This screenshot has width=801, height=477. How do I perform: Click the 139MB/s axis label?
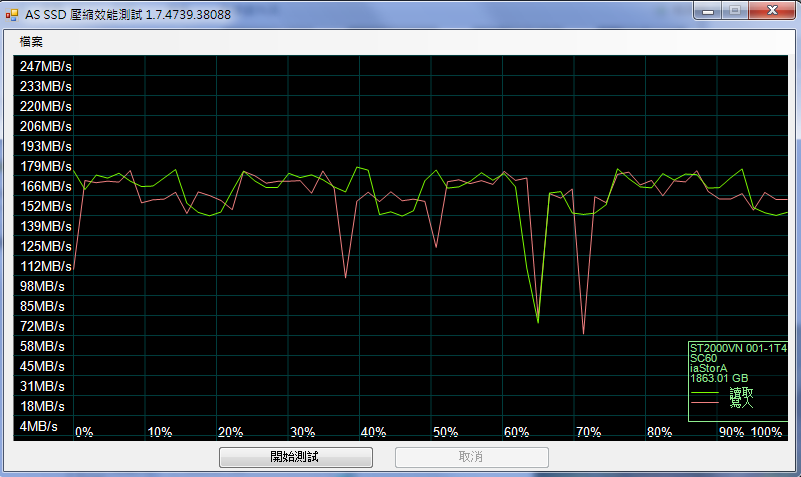coord(45,226)
